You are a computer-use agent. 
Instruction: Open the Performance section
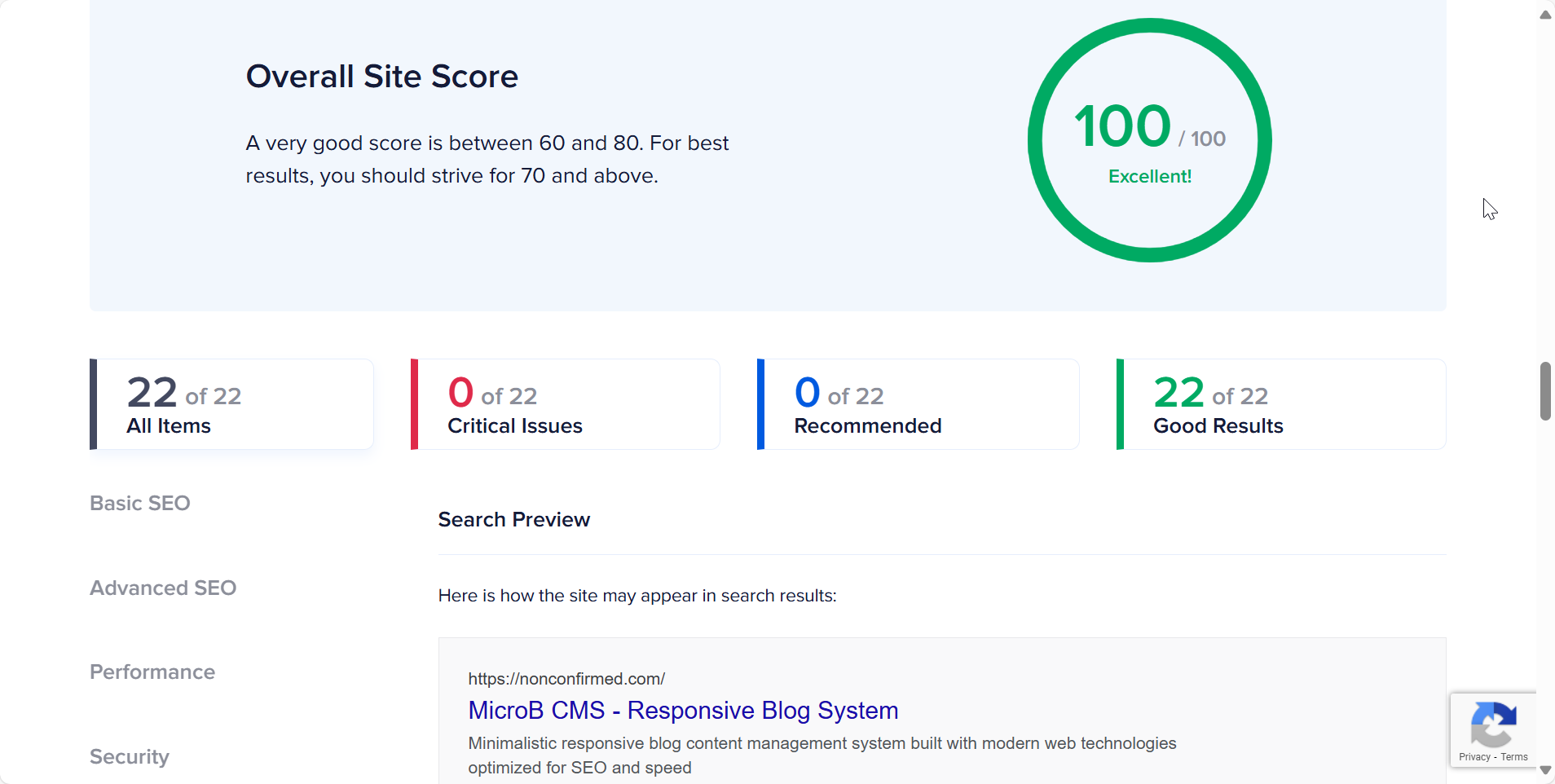pos(152,672)
